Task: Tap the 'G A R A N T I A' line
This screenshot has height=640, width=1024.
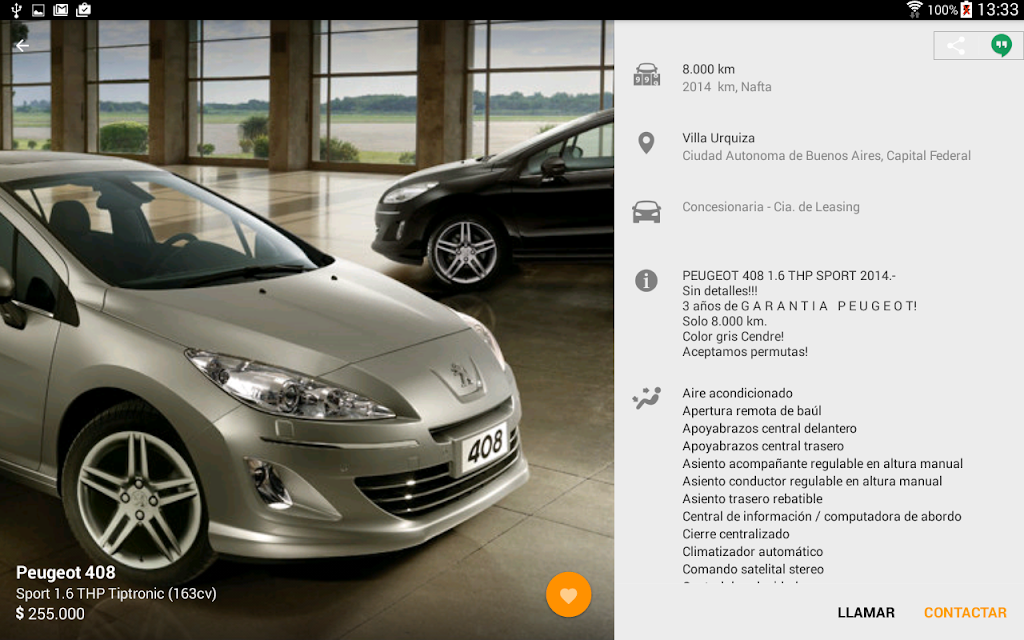Action: point(799,306)
